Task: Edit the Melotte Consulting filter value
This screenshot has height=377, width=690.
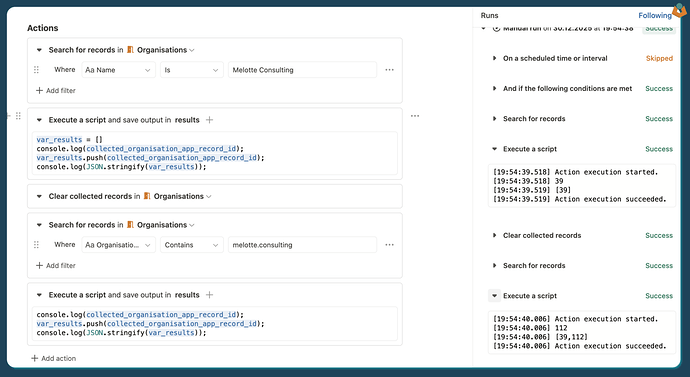Action: tap(302, 70)
